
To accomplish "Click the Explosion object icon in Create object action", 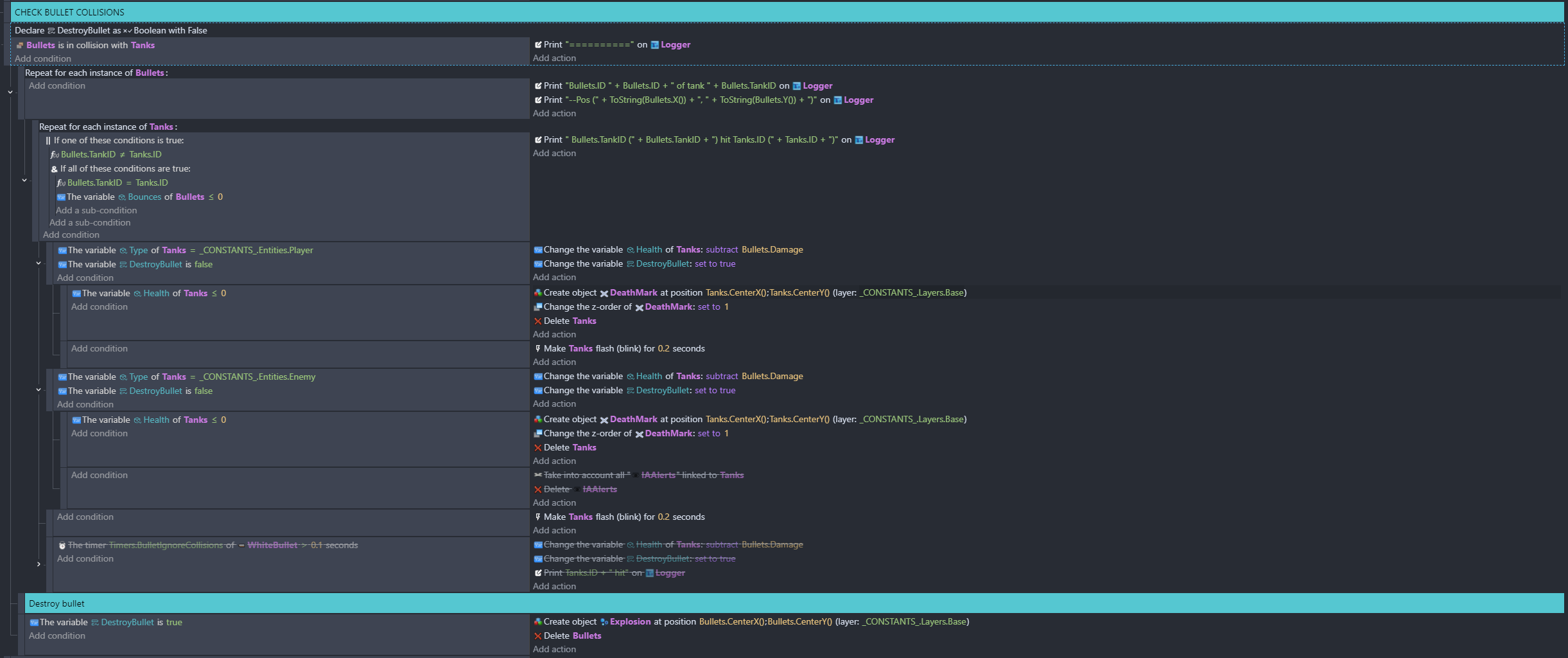I will [x=604, y=622].
